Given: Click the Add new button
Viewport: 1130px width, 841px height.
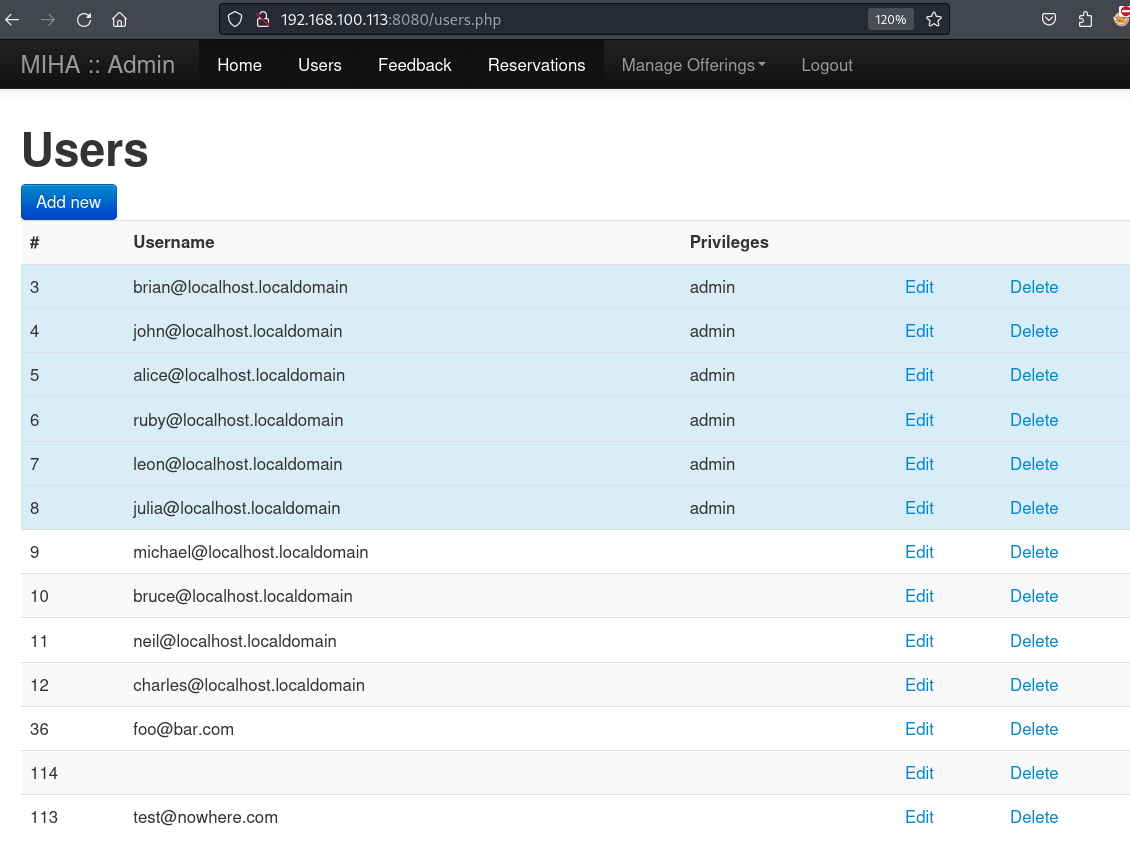Looking at the screenshot, I should [x=68, y=202].
